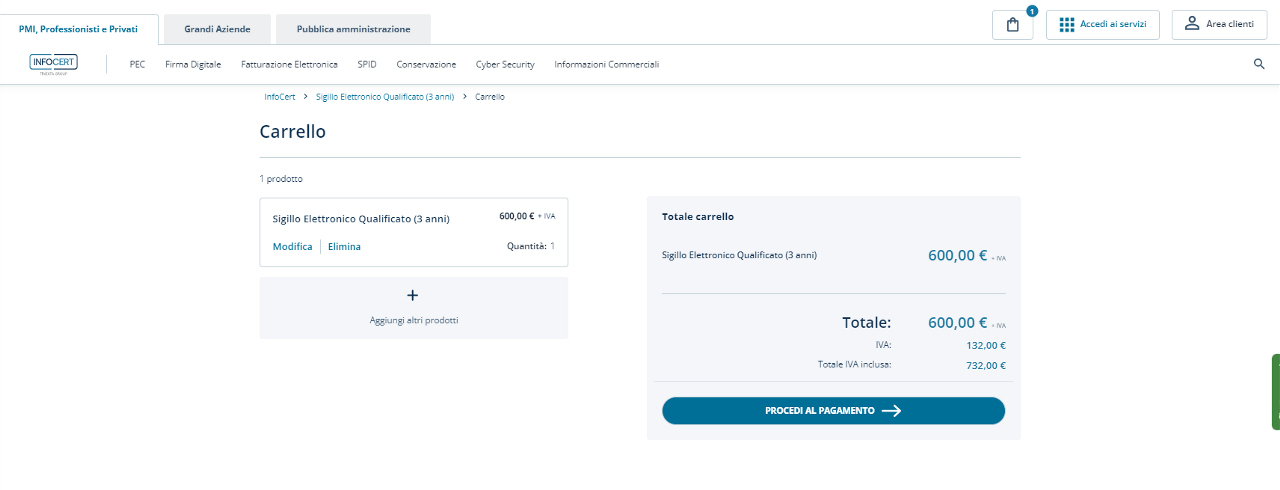
Task: Open Firma Digitale menu item
Action: pos(193,64)
